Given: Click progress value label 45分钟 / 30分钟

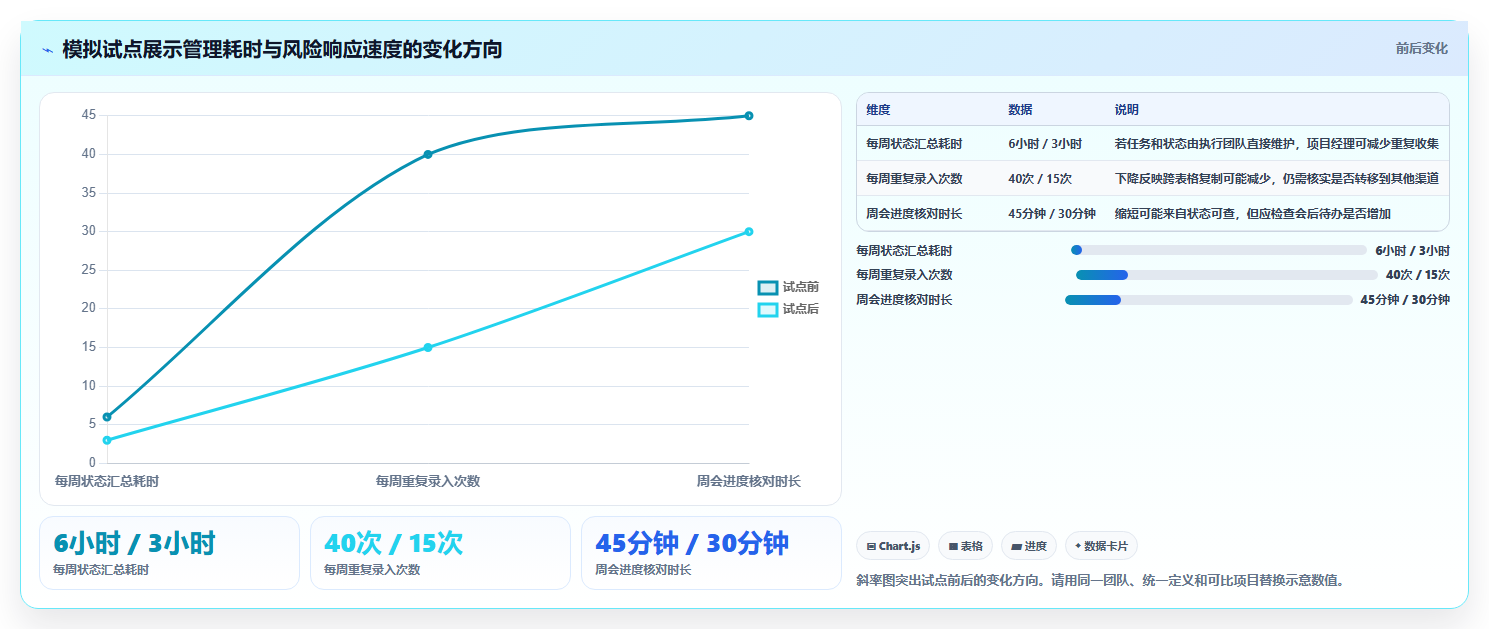Looking at the screenshot, I should point(1405,300).
